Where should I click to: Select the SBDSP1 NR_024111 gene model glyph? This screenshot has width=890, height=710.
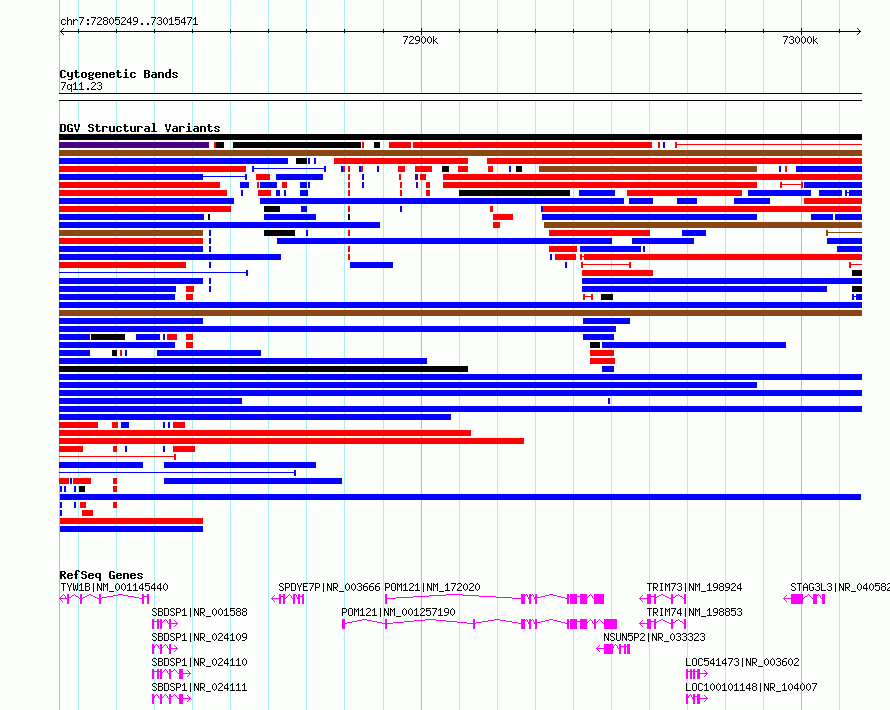coord(171,699)
